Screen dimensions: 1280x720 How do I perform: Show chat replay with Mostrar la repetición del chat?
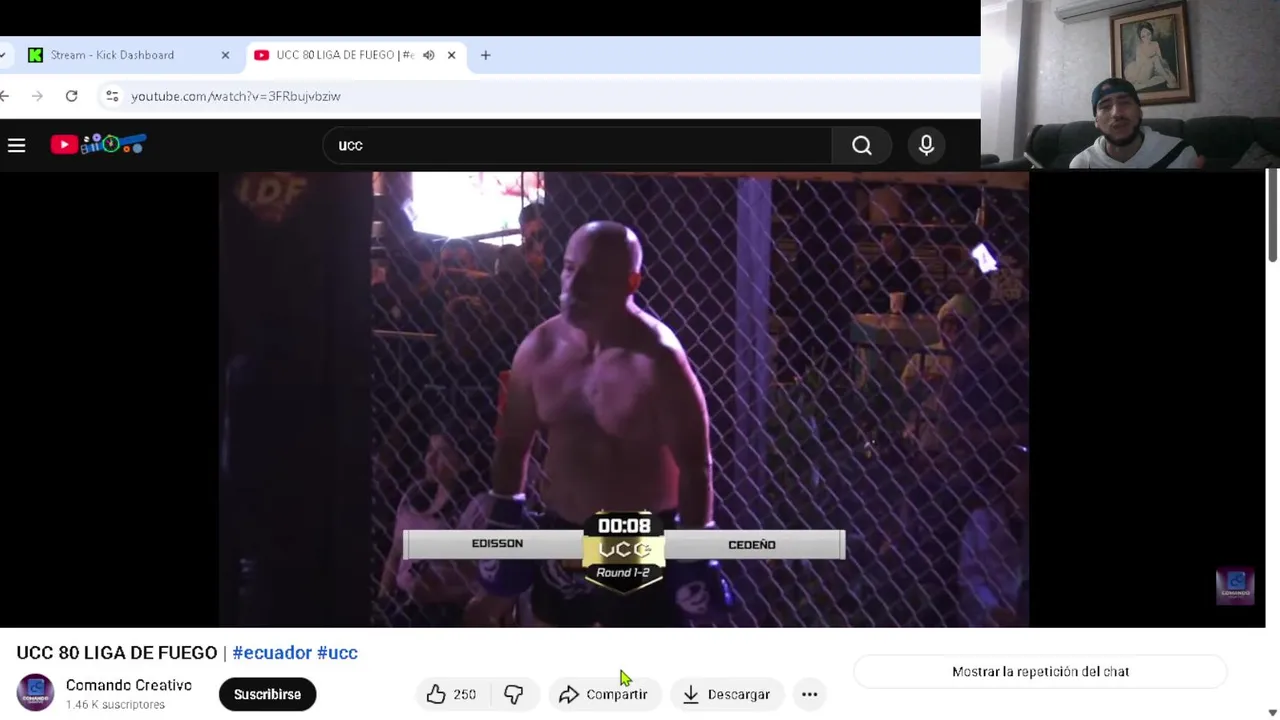click(1040, 672)
